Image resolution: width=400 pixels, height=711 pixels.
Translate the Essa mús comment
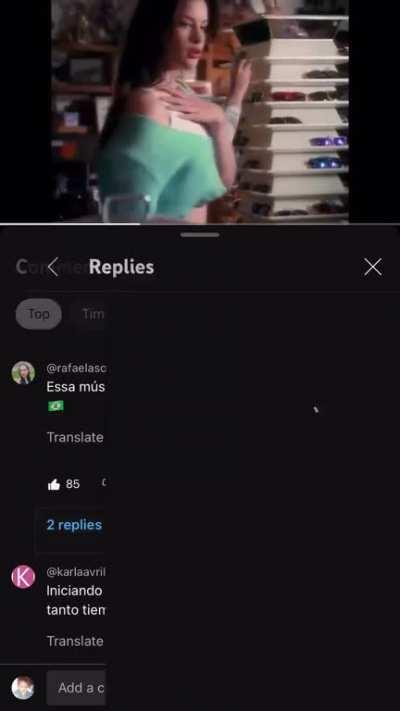75,437
